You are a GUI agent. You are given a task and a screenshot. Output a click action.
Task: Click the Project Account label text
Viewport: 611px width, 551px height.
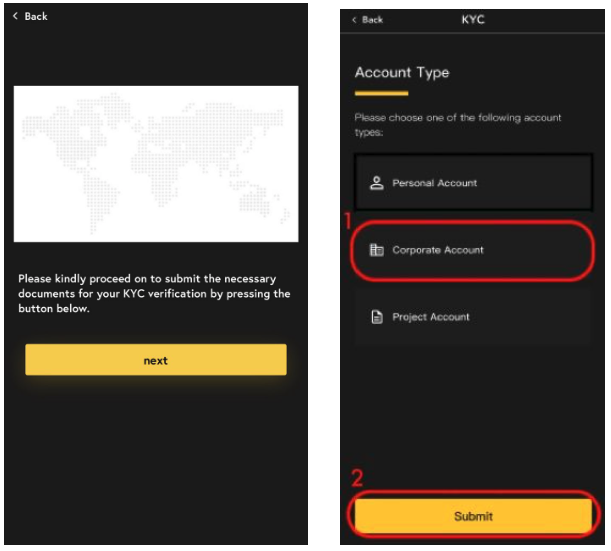click(x=431, y=317)
